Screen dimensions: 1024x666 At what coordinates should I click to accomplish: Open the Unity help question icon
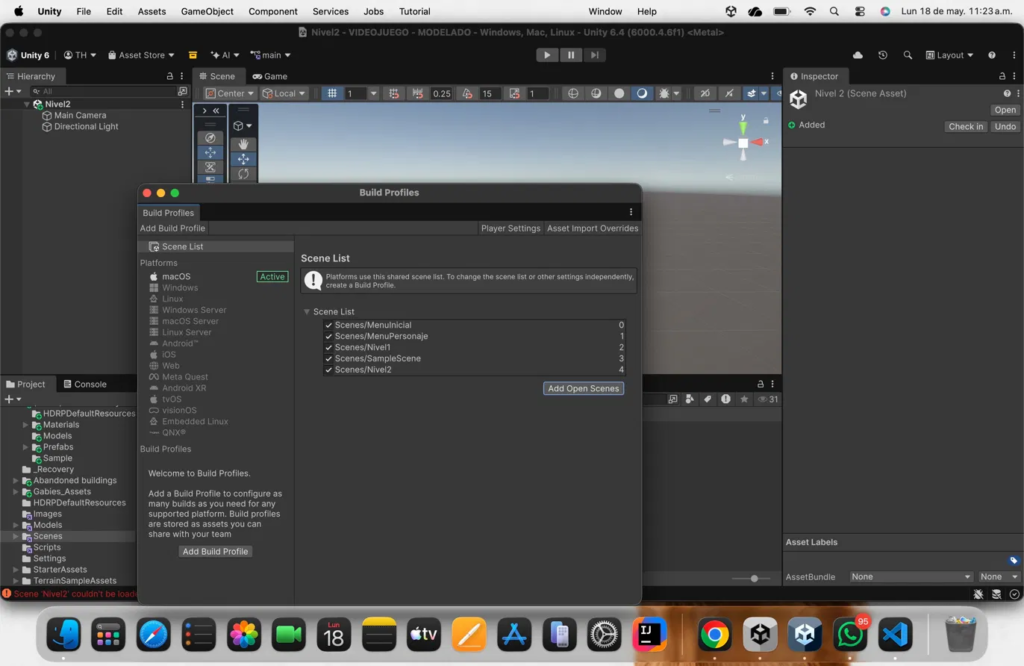pyautogui.click(x=991, y=55)
